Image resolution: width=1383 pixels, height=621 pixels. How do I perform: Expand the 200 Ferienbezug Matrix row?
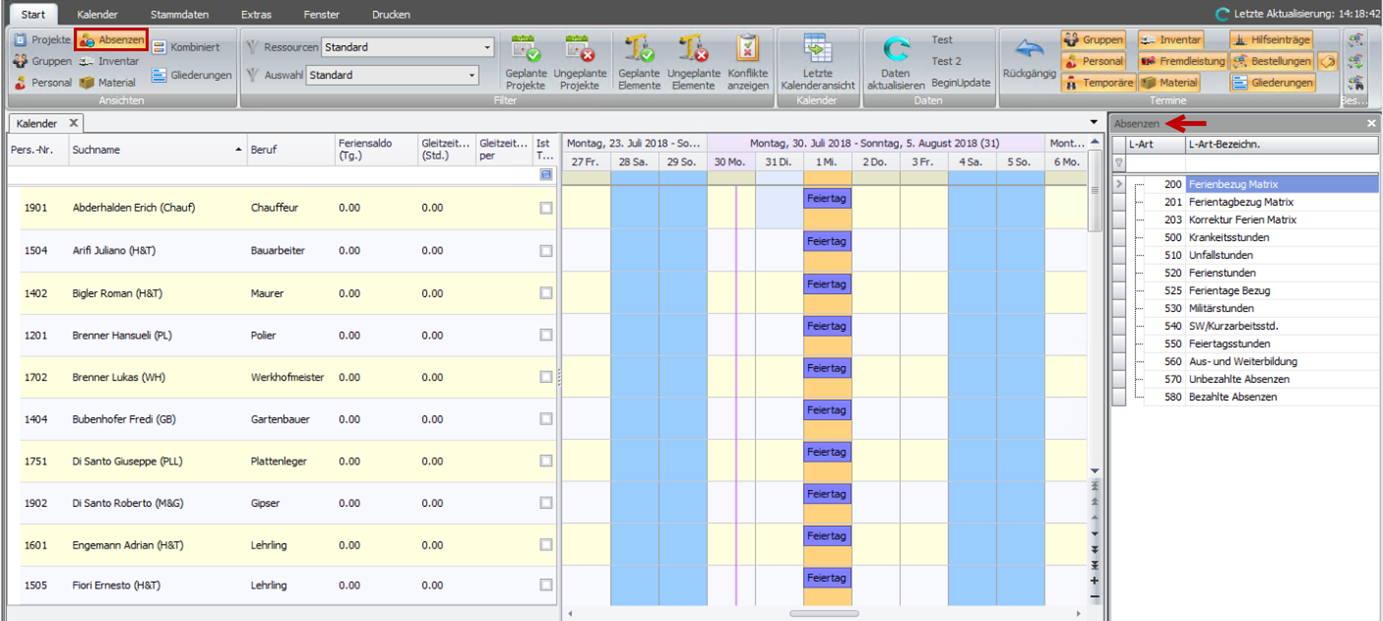tap(1119, 185)
